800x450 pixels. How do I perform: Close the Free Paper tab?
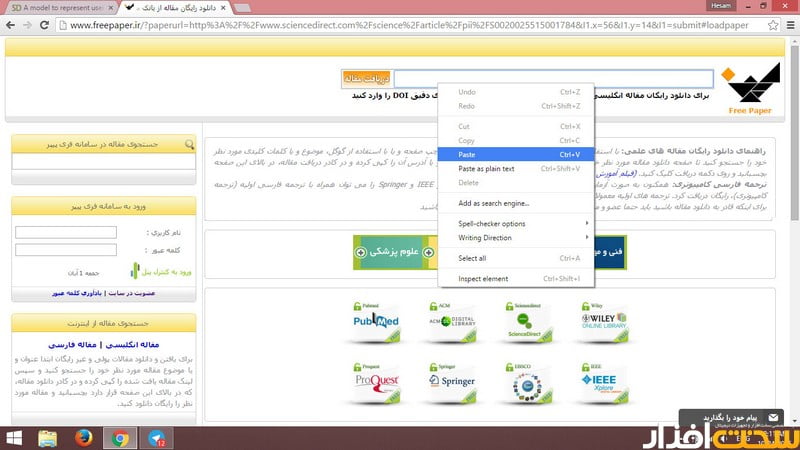point(223,8)
